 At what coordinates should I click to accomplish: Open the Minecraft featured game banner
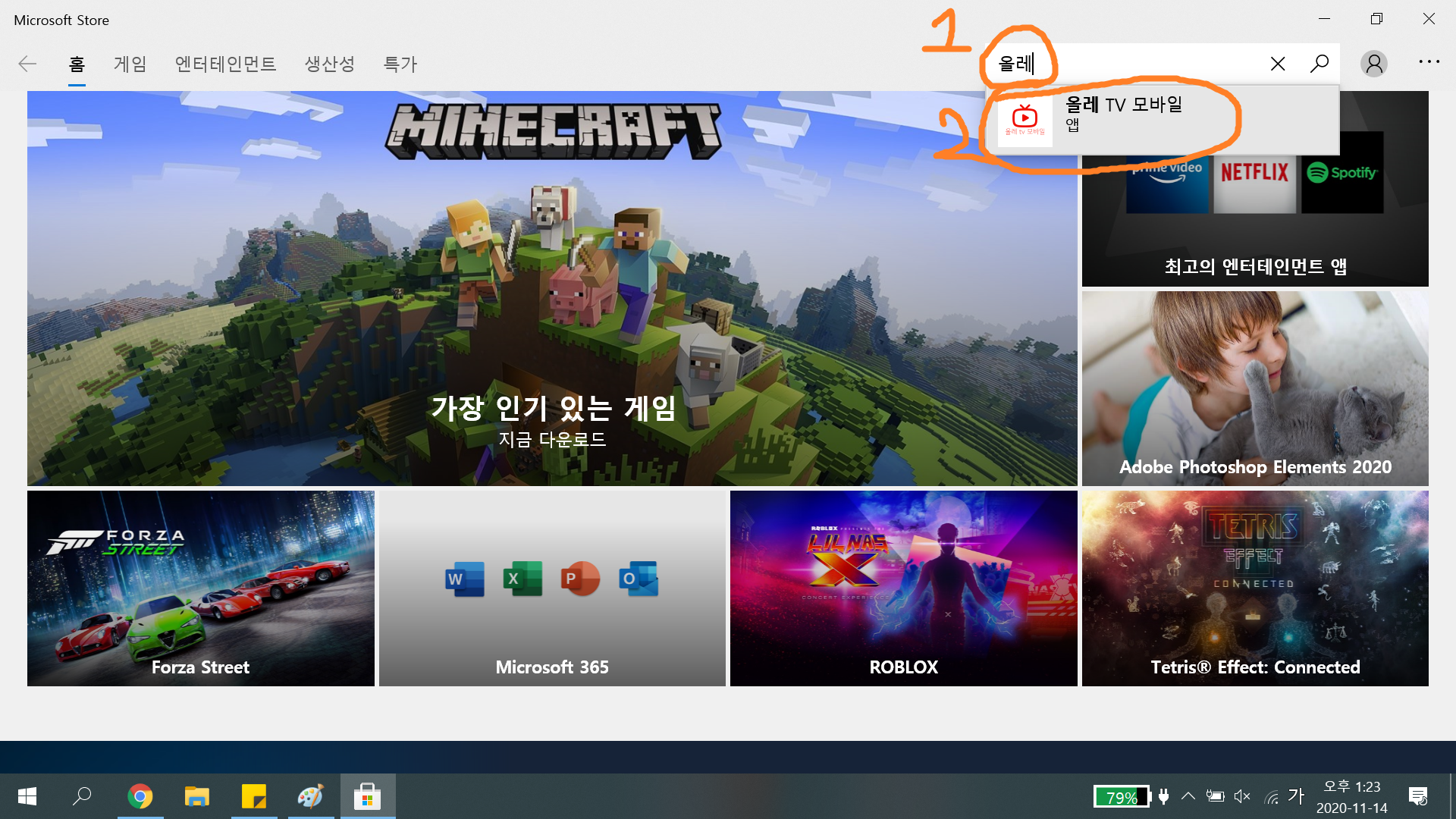(552, 288)
